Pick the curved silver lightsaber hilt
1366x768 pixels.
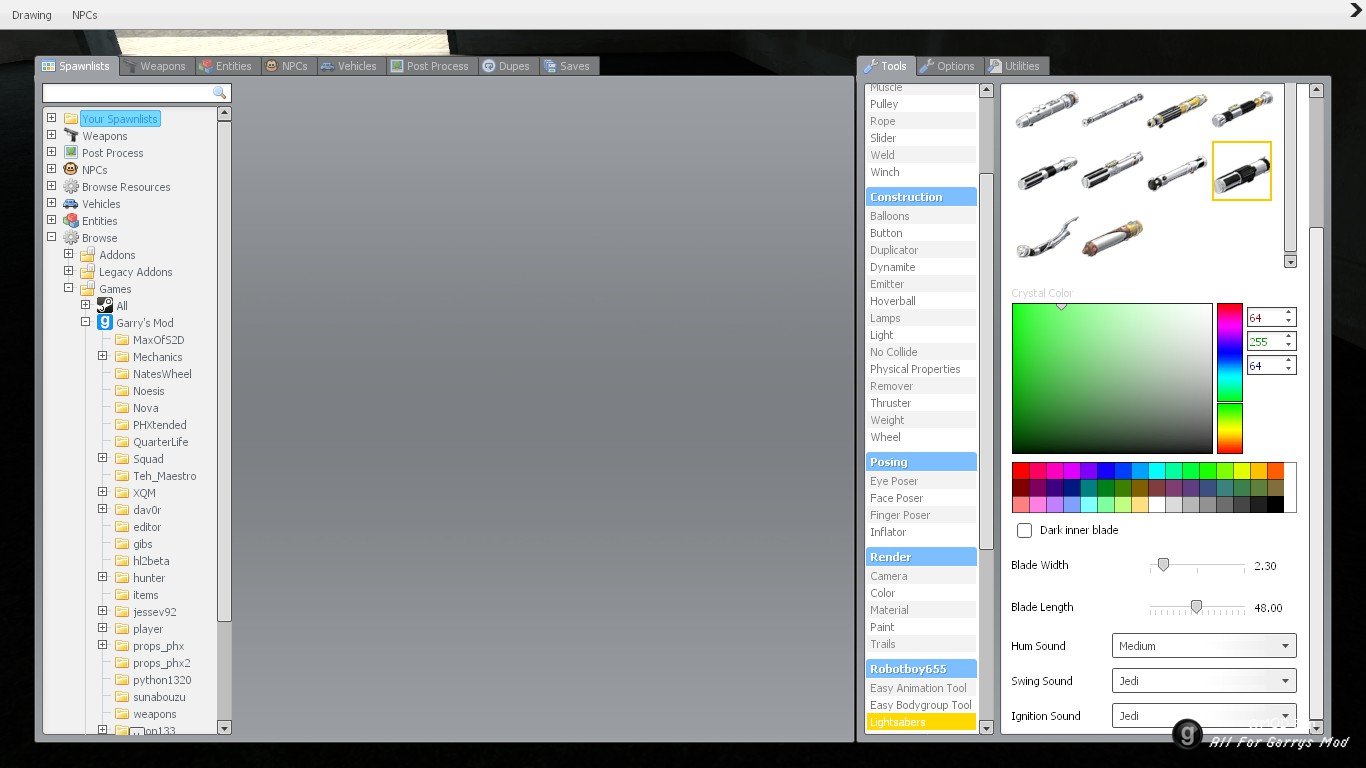click(1047, 237)
